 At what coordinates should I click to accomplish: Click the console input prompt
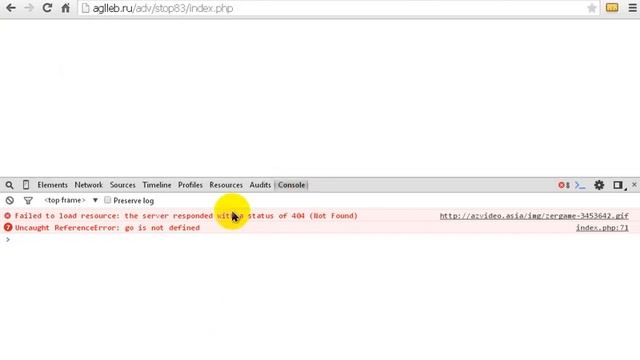pos(320,240)
